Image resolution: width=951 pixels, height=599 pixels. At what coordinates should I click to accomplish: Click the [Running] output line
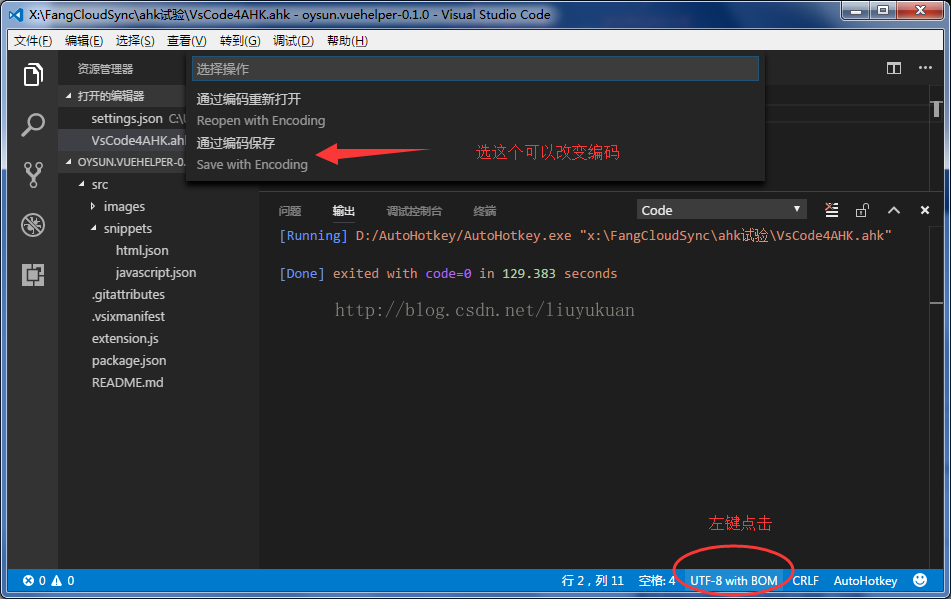[585, 235]
